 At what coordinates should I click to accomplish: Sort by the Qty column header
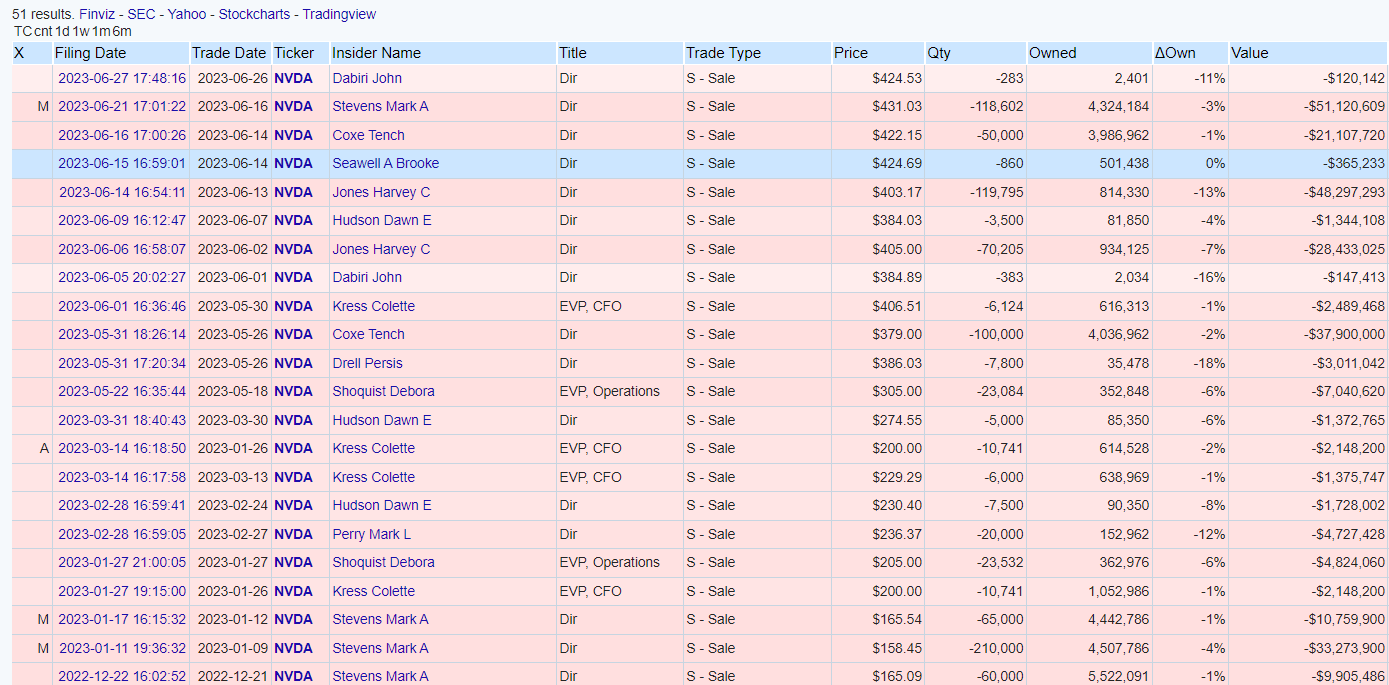(939, 53)
